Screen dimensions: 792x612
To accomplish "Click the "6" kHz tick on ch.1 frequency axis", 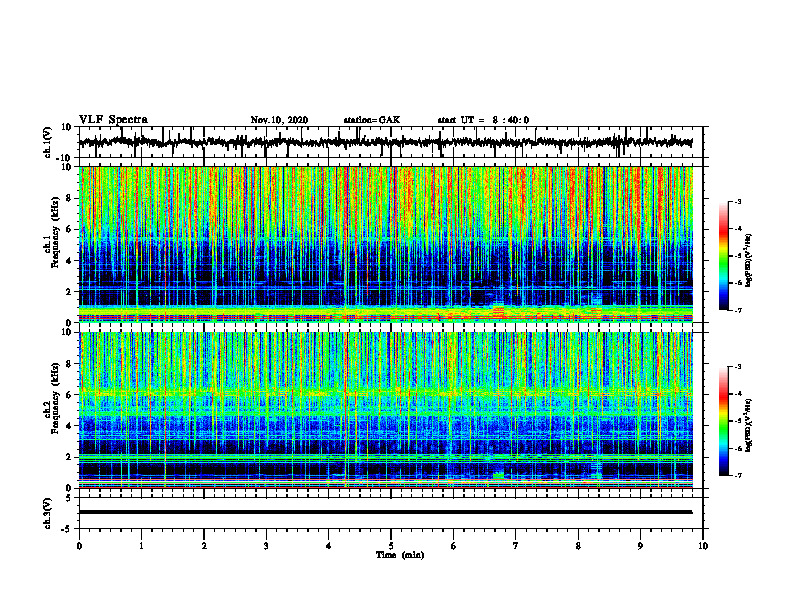I will click(70, 230).
